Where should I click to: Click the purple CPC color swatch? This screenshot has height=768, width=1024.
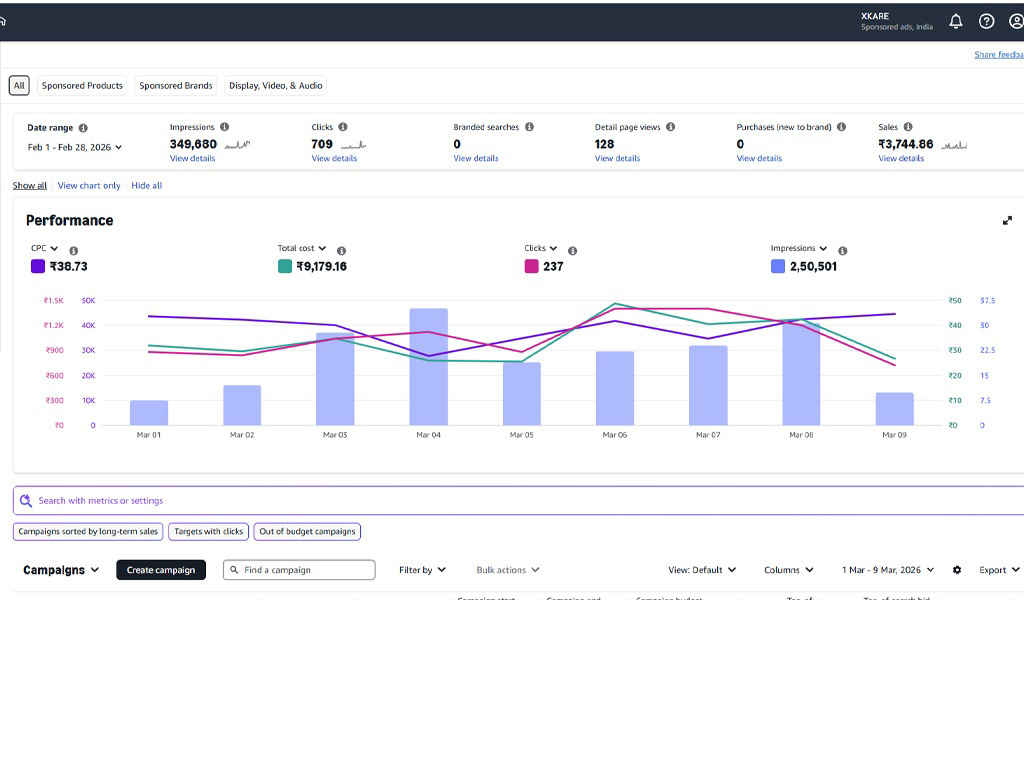(x=38, y=266)
